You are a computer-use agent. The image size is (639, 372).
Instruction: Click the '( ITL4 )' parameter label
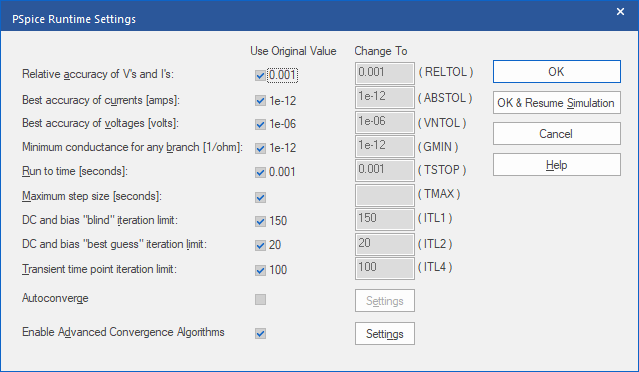pyautogui.click(x=435, y=267)
